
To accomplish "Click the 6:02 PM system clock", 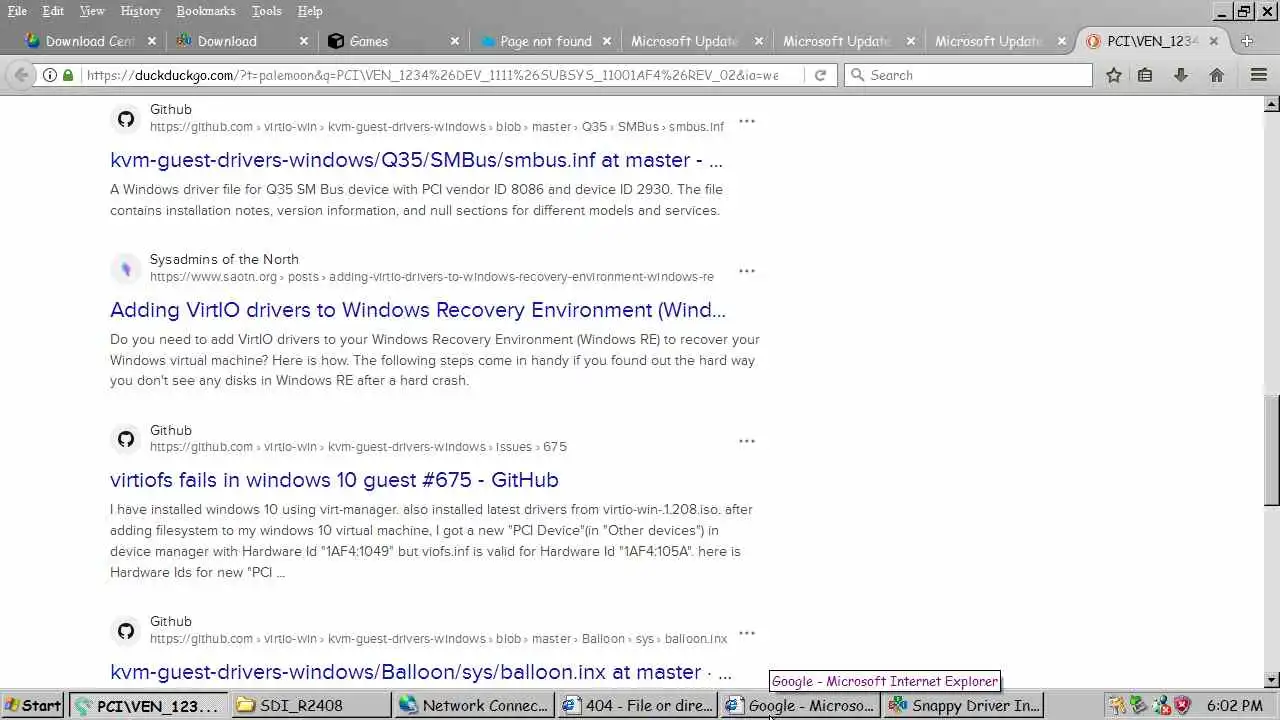I will point(1235,705).
